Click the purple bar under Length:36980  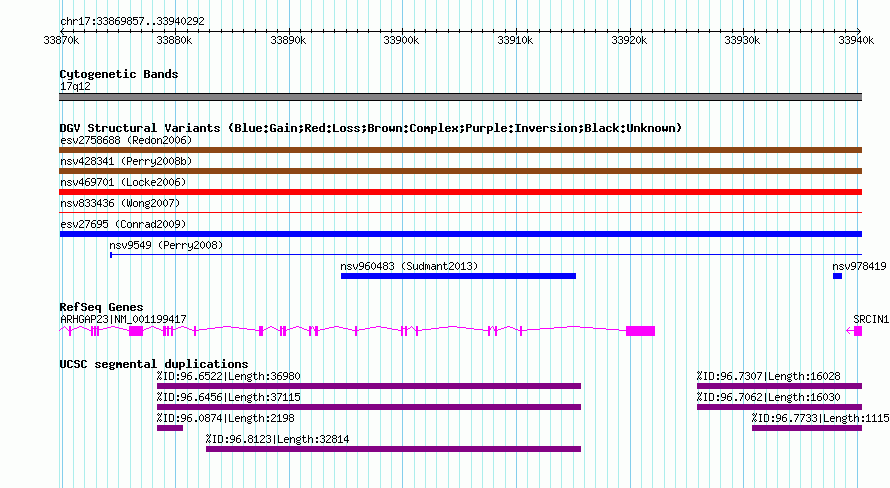point(369,386)
